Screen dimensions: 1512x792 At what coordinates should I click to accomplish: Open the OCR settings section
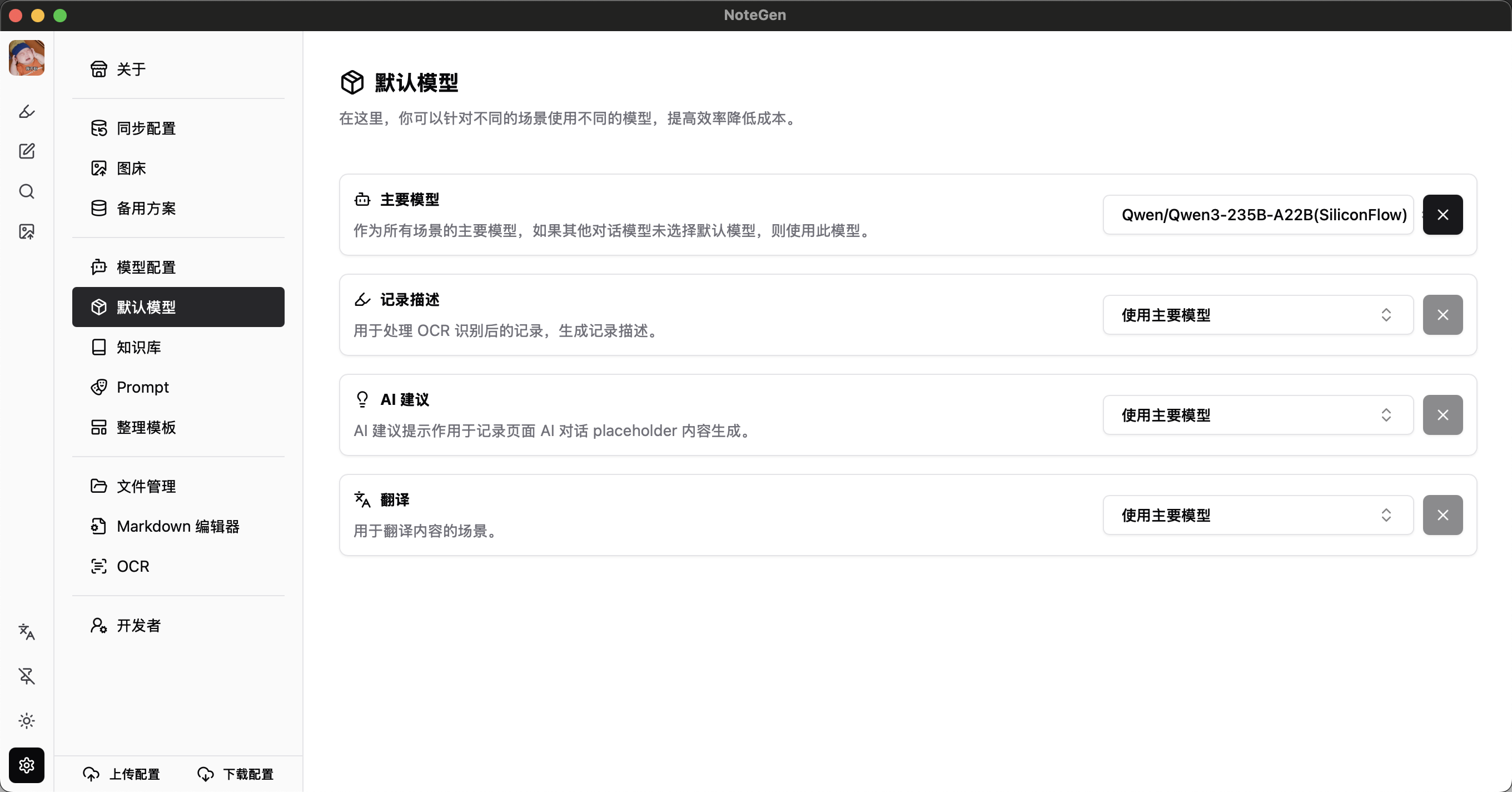pyautogui.click(x=178, y=566)
